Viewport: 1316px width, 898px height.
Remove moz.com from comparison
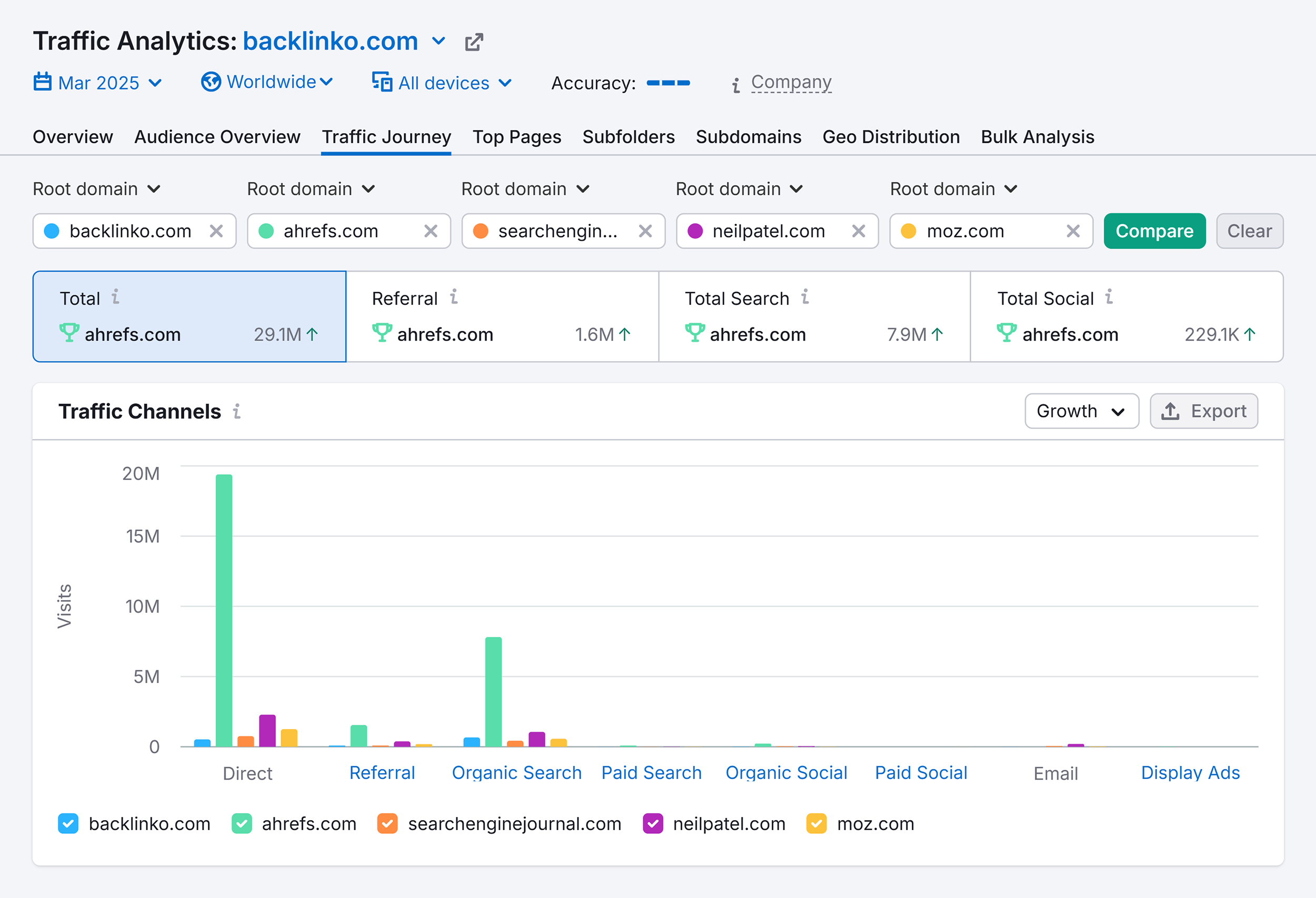coord(1073,231)
